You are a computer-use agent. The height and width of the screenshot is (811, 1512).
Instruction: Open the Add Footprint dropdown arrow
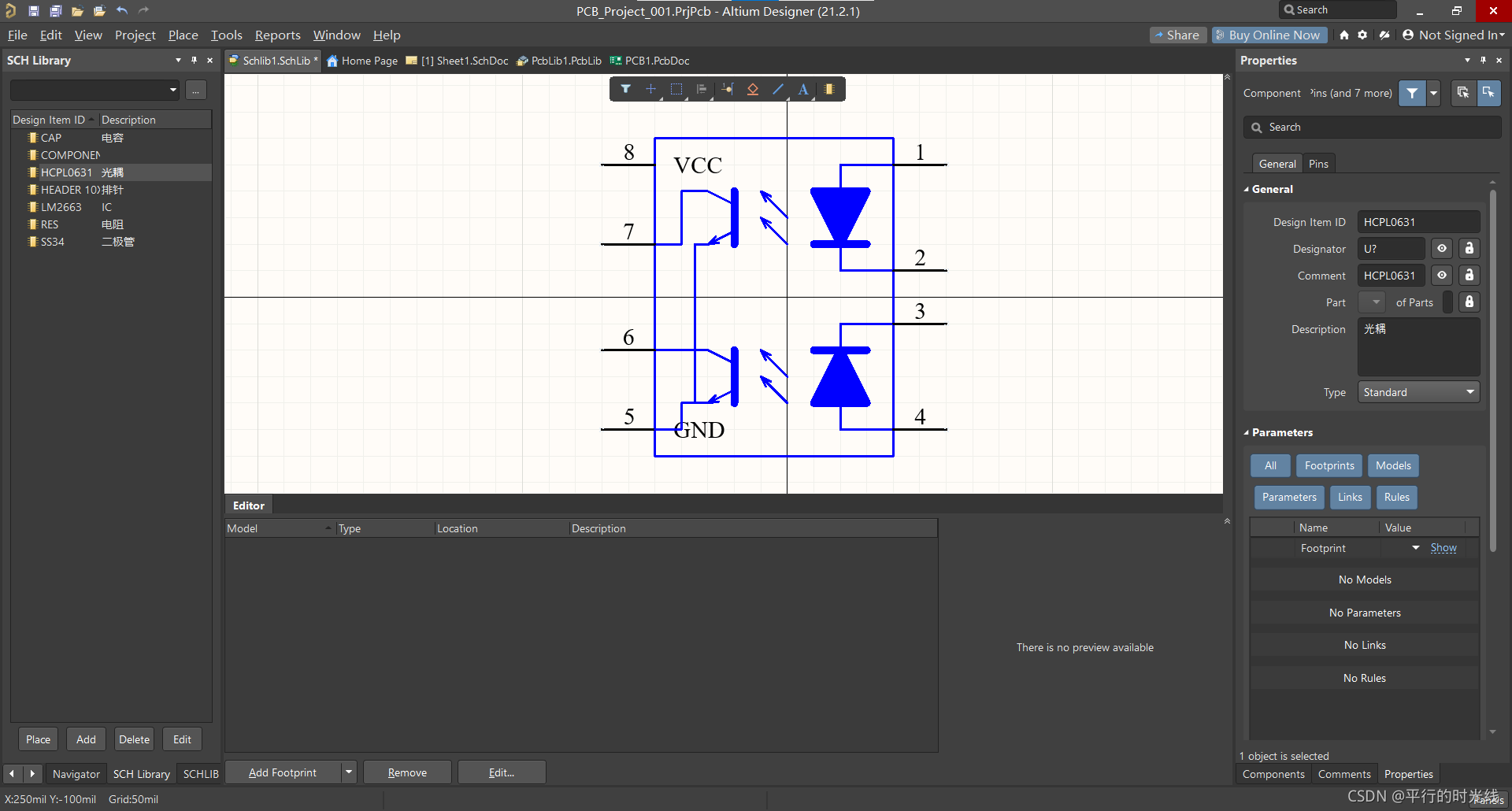click(x=349, y=772)
